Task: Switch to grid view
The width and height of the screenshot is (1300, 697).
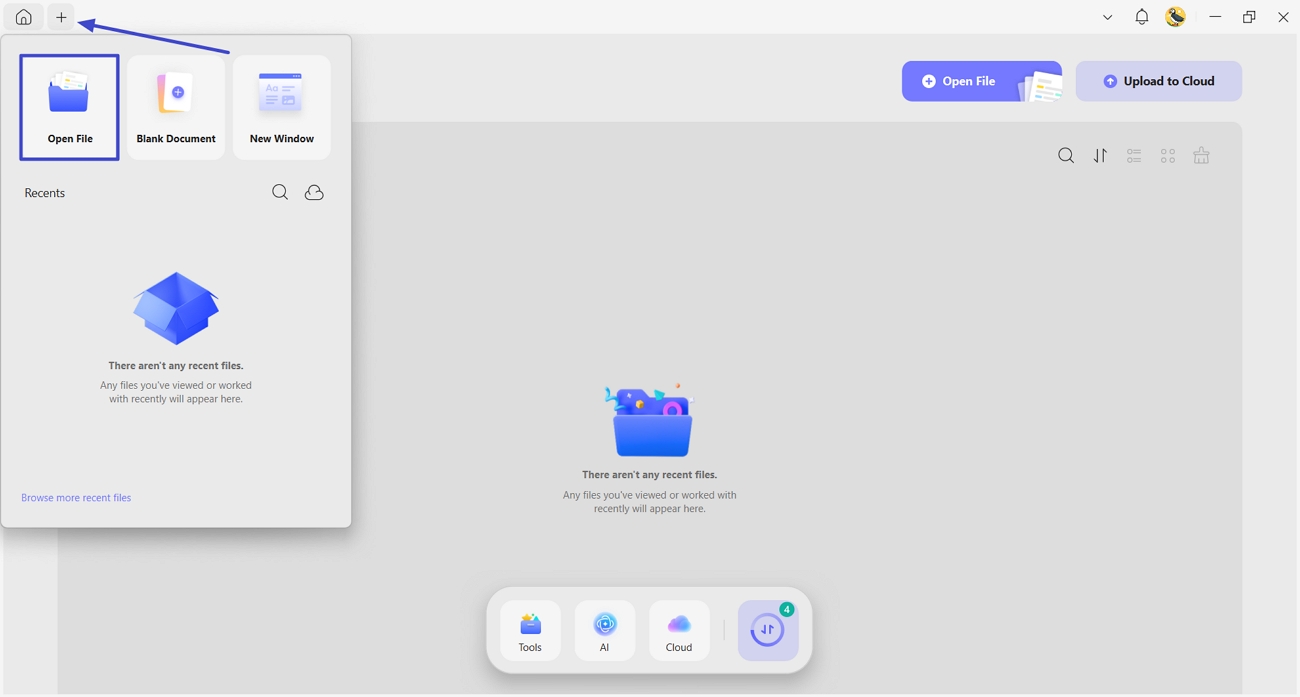Action: point(1168,156)
